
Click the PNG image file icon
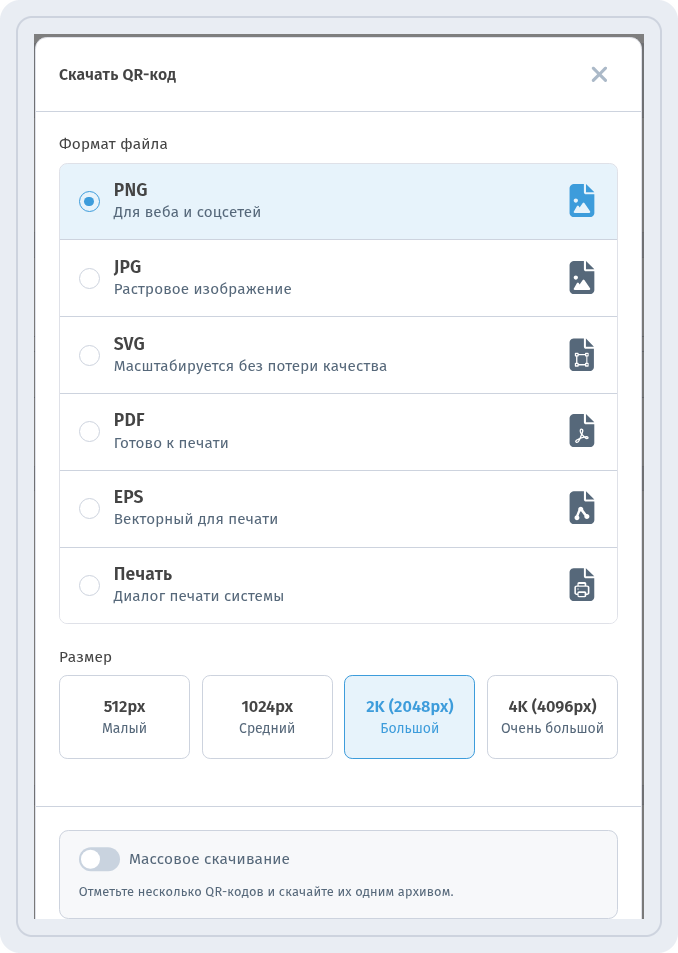click(x=581, y=201)
